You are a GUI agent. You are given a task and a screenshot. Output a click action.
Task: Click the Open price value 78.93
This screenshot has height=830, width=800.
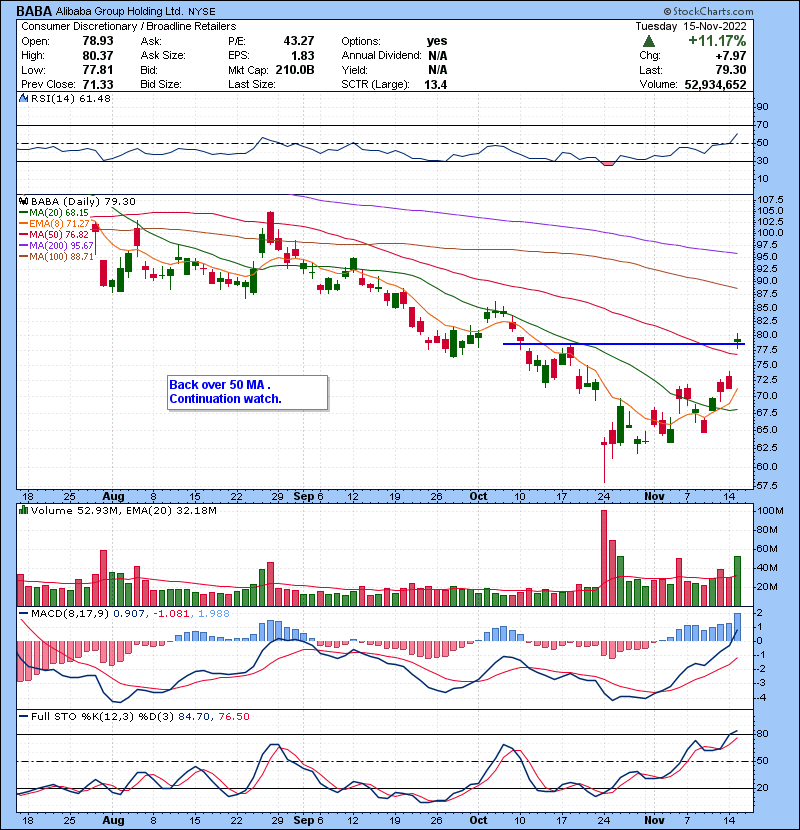click(x=98, y=41)
